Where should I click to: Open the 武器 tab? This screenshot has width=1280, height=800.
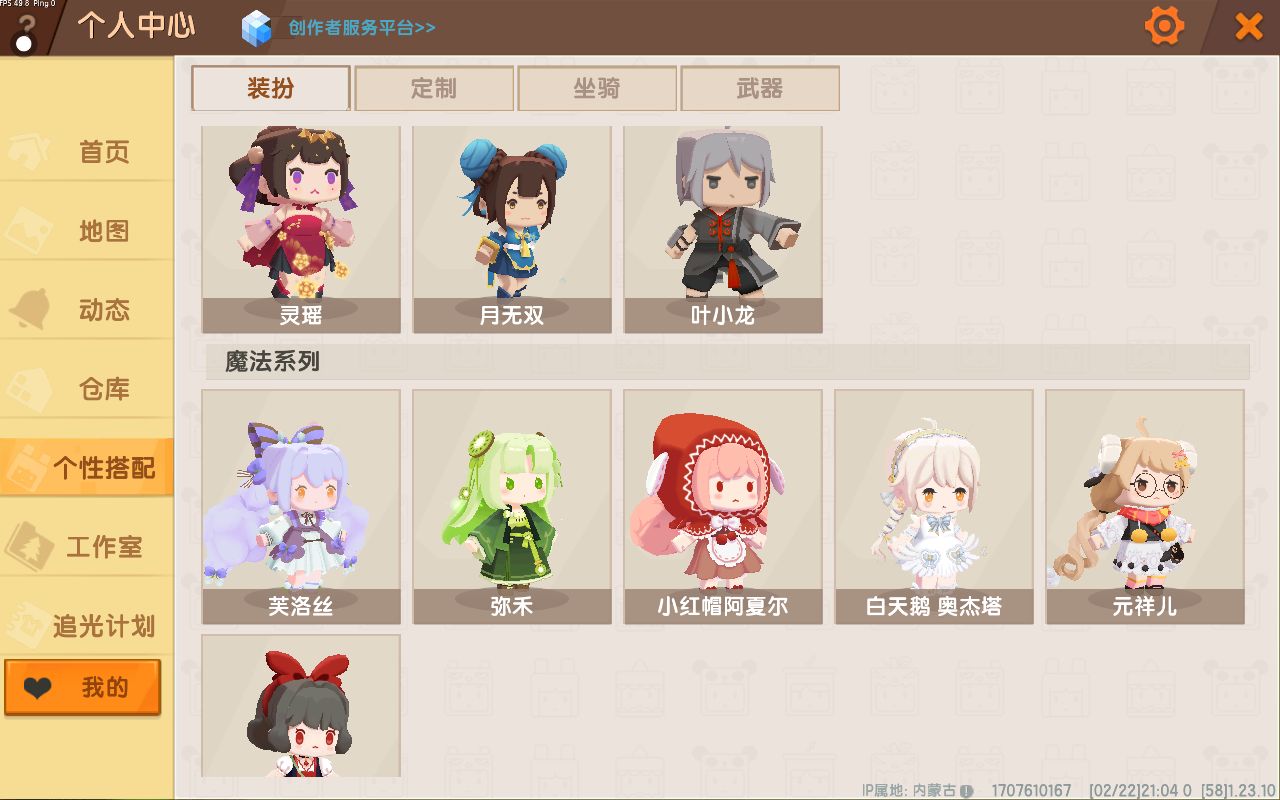click(760, 88)
